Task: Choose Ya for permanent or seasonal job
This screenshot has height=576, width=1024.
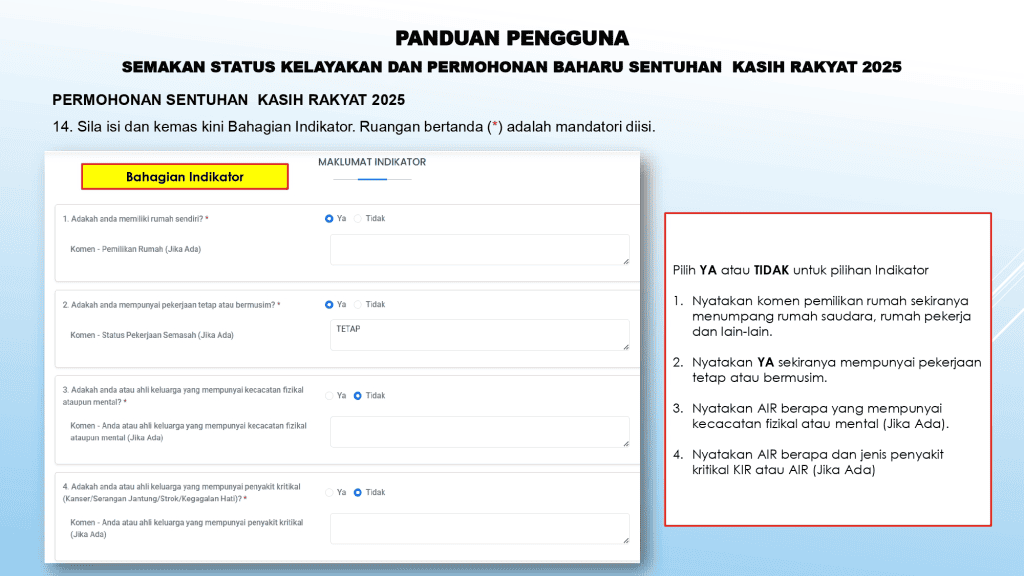Action: coord(329,305)
